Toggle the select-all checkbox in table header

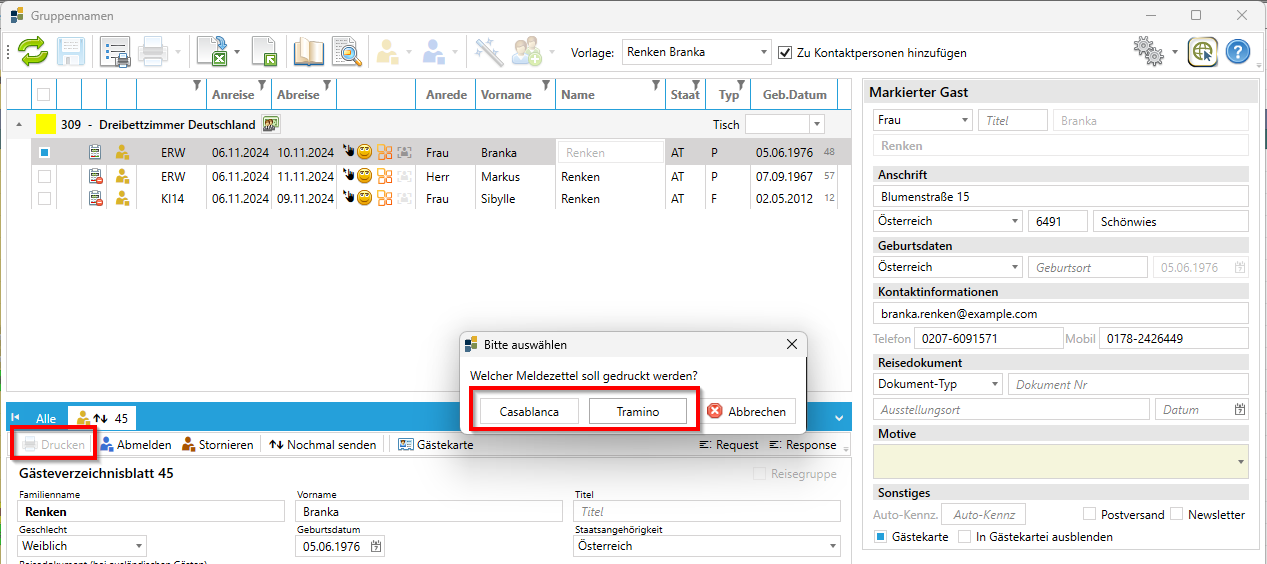(x=43, y=94)
